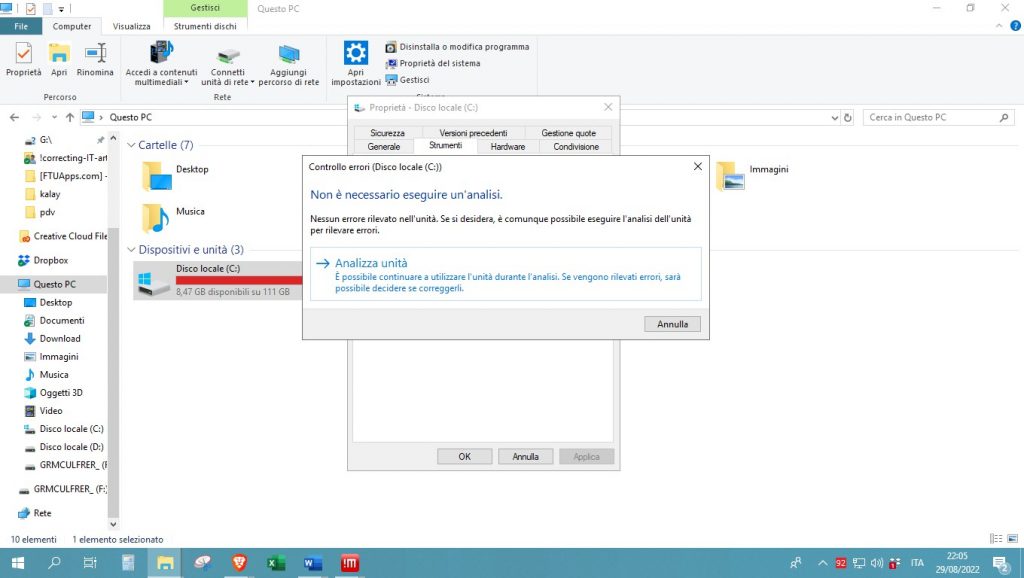This screenshot has height=578, width=1024.
Task: Click OK in the properties dialog
Action: pos(464,457)
